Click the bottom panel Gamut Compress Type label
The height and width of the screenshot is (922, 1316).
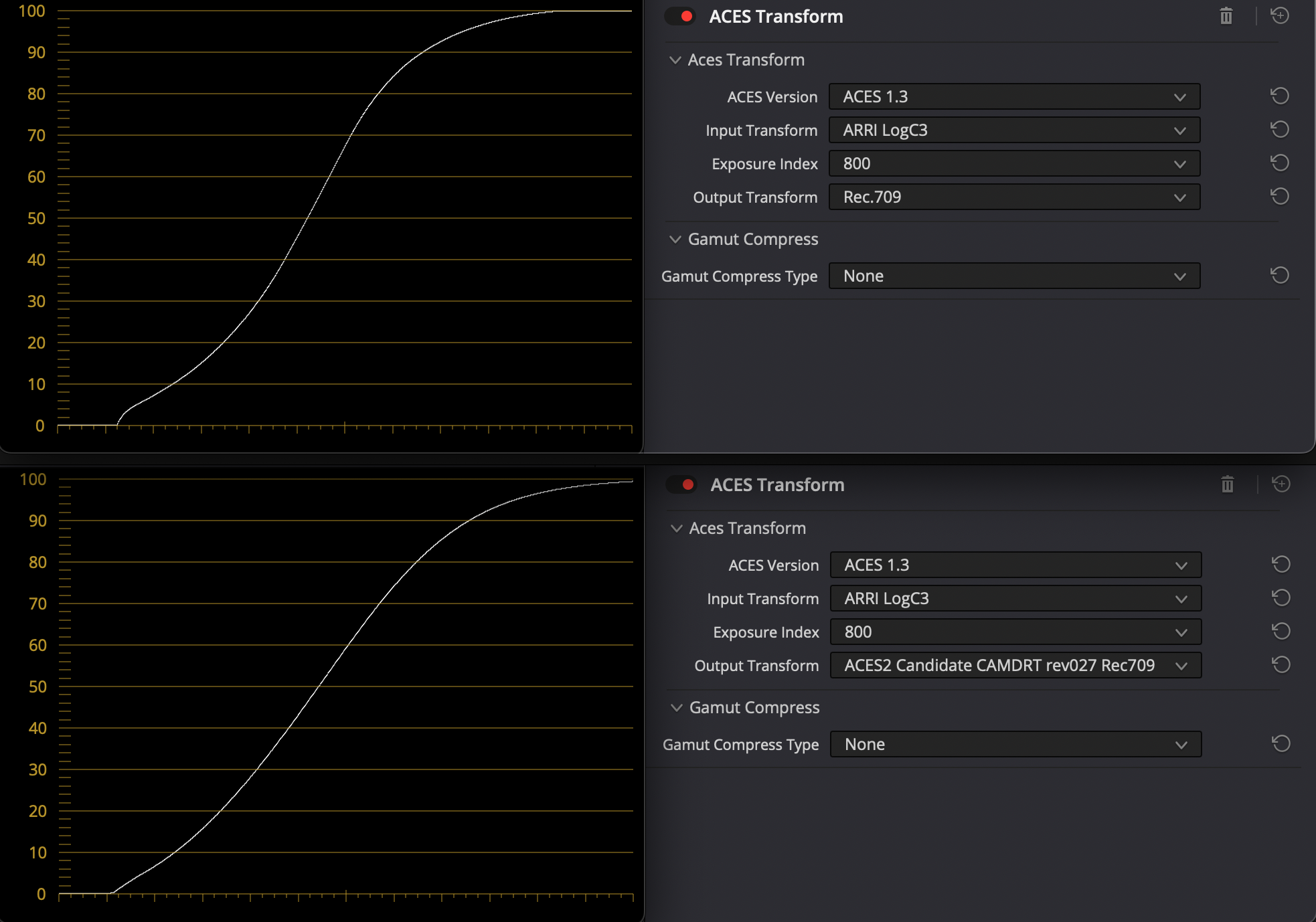coord(740,745)
